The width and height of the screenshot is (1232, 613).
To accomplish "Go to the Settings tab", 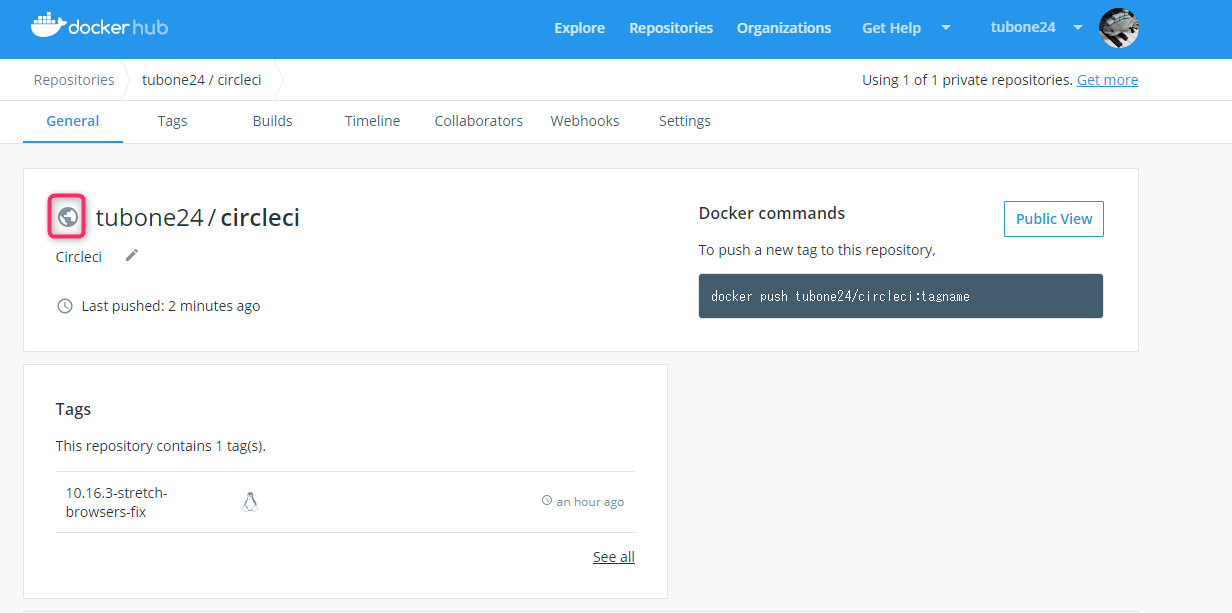I will [x=684, y=120].
